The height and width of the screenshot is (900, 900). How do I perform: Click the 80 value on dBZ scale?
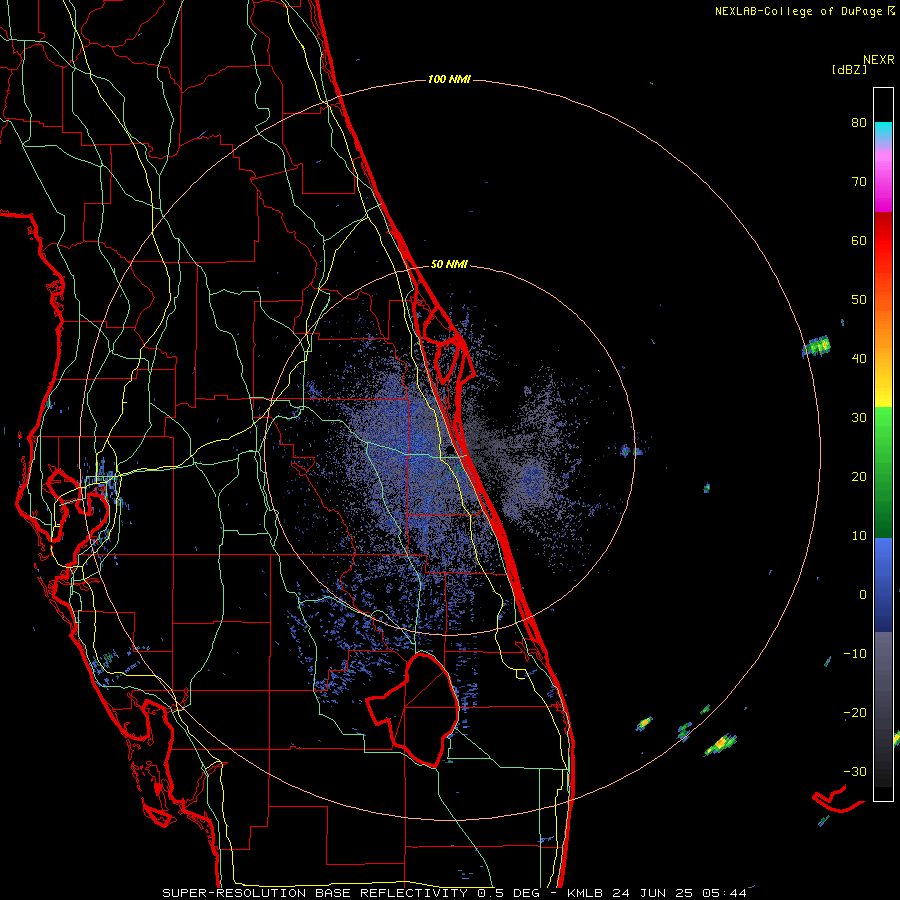[859, 122]
